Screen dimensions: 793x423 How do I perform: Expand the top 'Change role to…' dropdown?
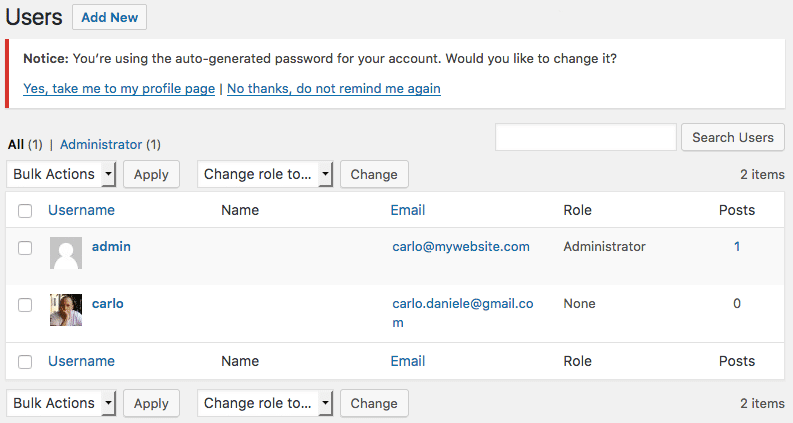tap(265, 174)
